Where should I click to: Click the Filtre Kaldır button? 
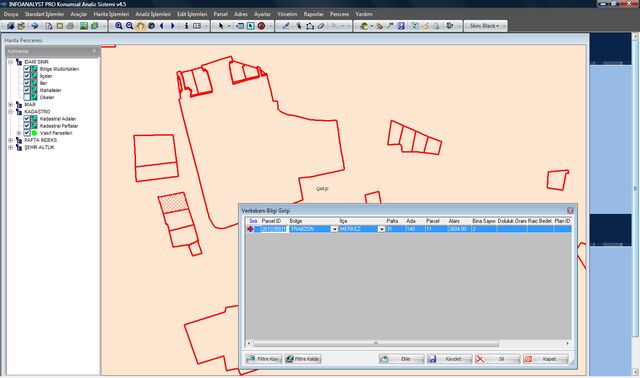303,359
